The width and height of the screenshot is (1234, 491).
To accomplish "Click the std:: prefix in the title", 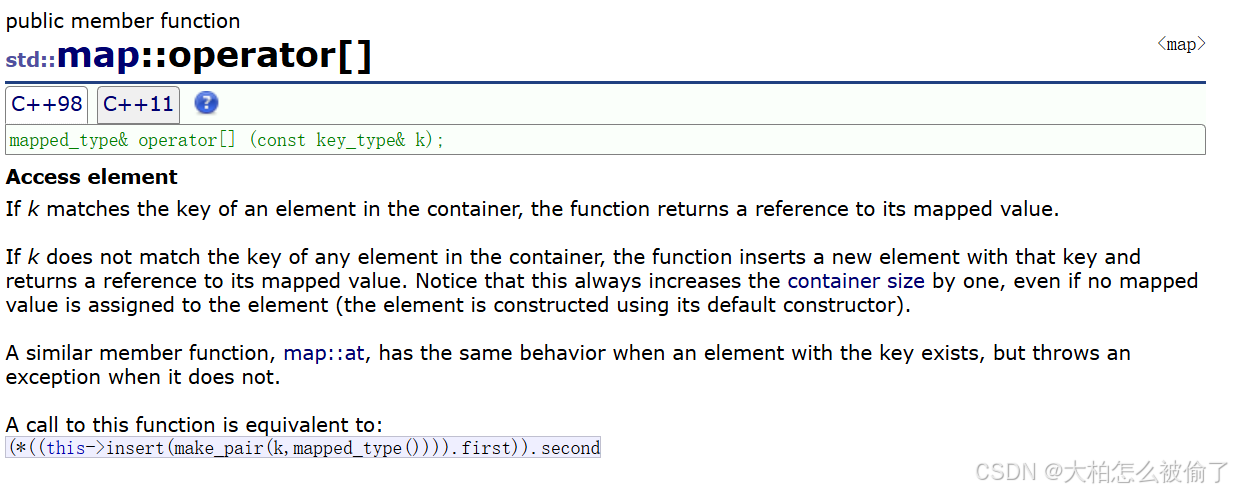I will click(x=31, y=60).
